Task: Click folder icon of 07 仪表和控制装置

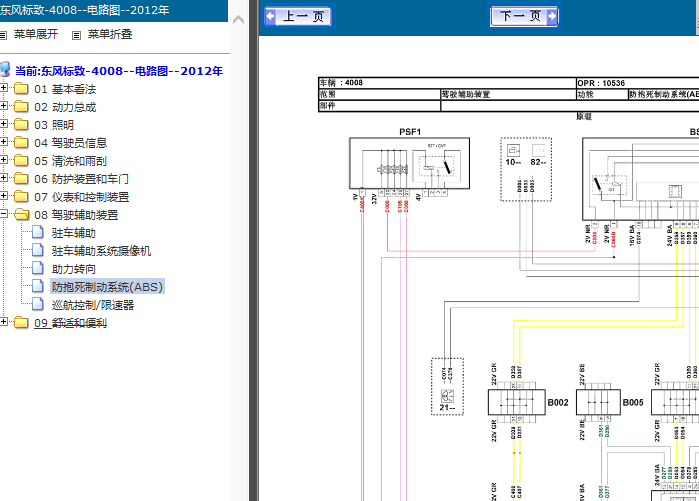Action: coord(21,197)
